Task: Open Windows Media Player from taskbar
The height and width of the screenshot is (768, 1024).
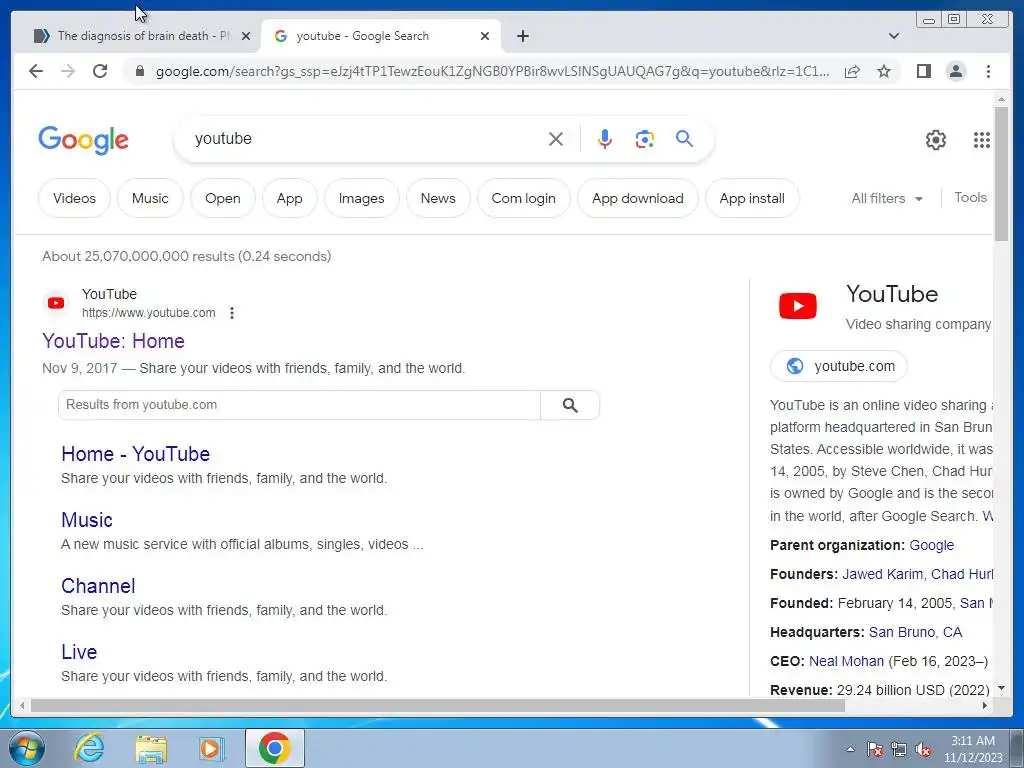Action: click(x=211, y=748)
